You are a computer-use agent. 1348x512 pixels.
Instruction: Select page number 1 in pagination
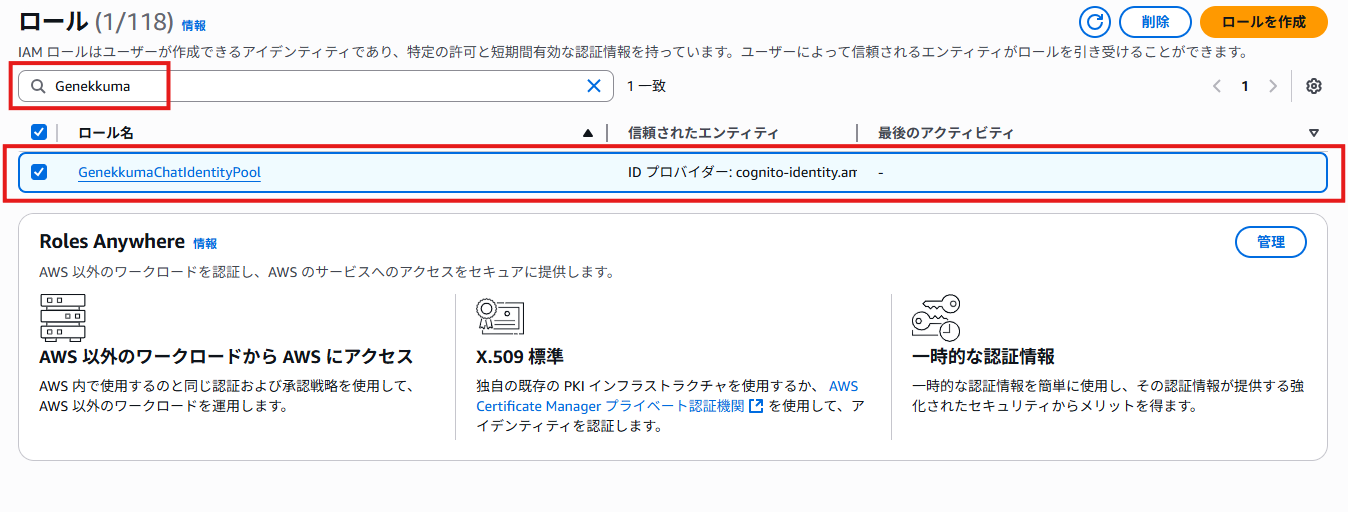point(1245,86)
